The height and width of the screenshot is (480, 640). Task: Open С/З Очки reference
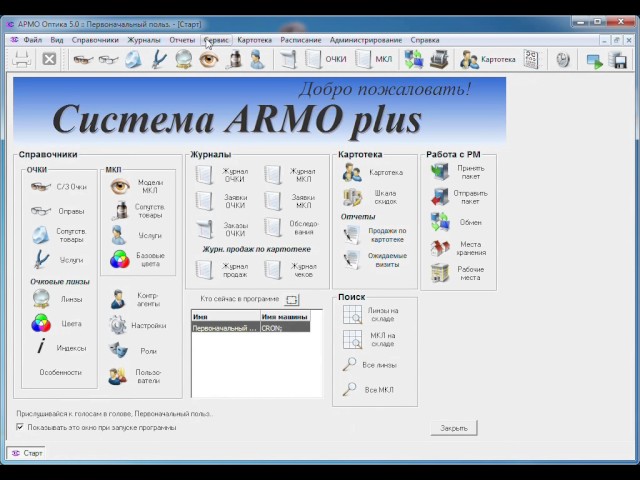(59, 187)
